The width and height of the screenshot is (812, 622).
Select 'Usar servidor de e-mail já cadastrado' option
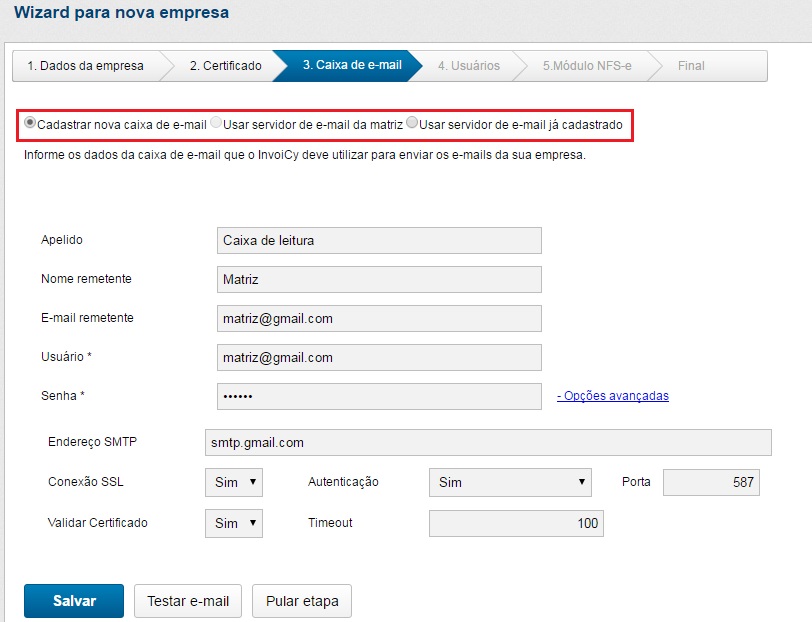pos(412,124)
